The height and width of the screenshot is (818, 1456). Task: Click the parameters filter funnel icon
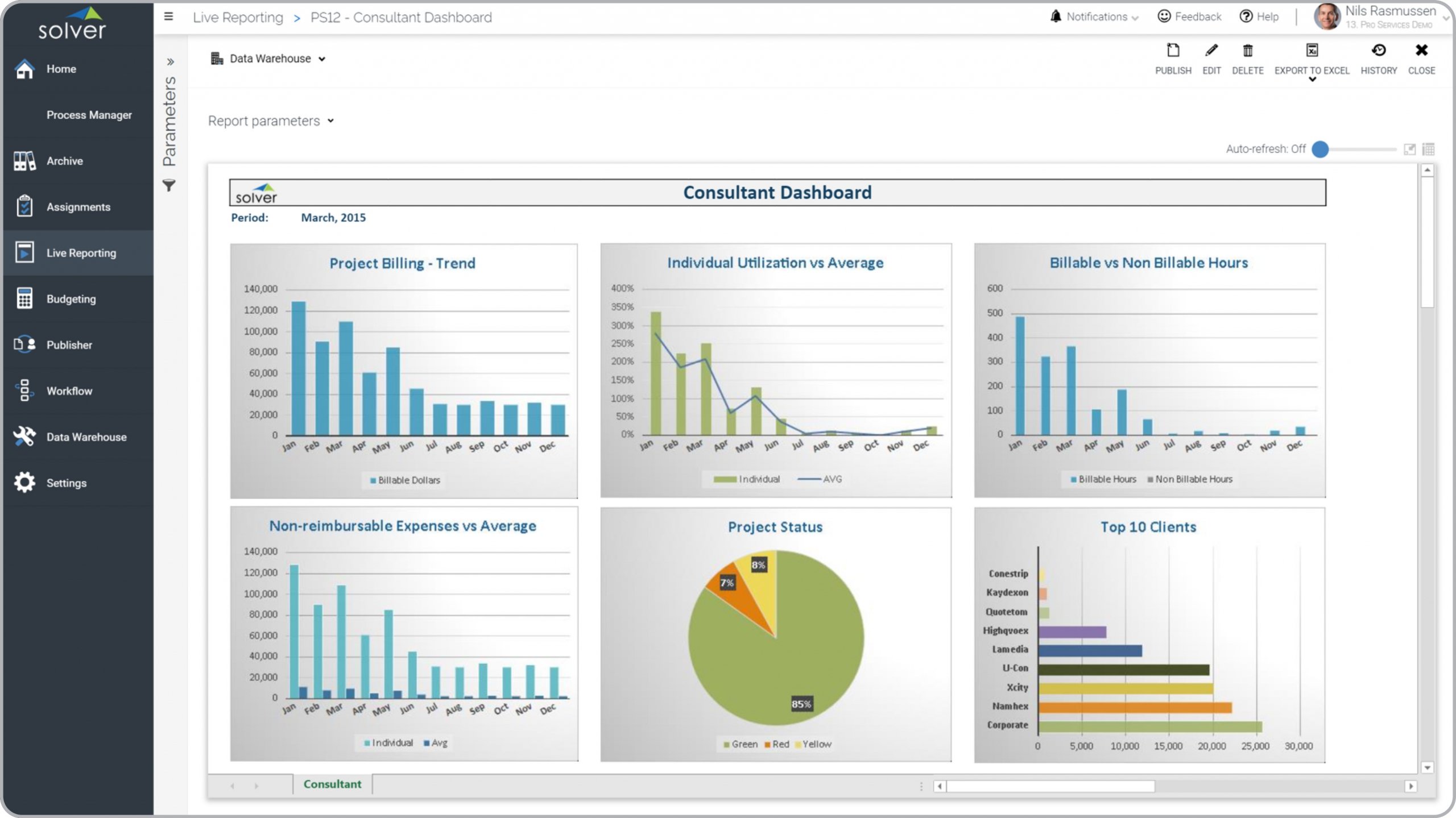pyautogui.click(x=169, y=185)
